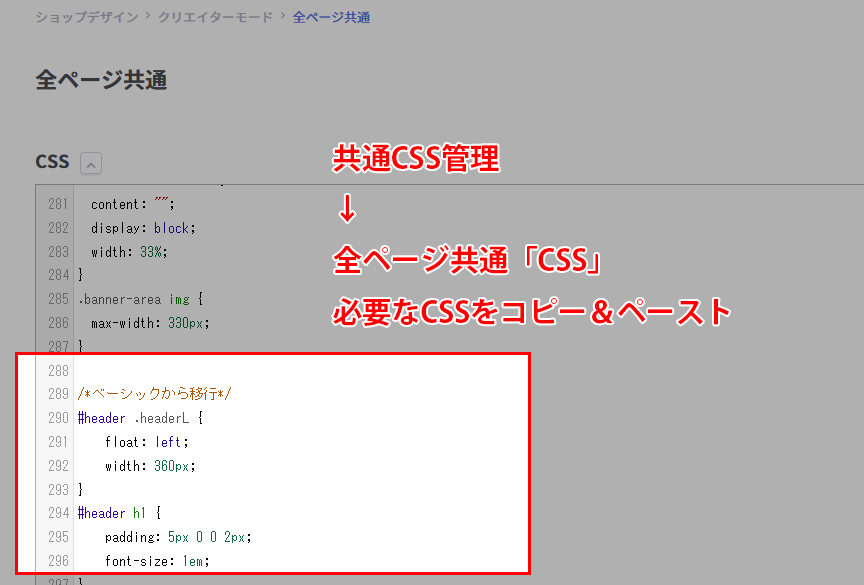Collapse the CSS section with the chevron button

point(91,164)
